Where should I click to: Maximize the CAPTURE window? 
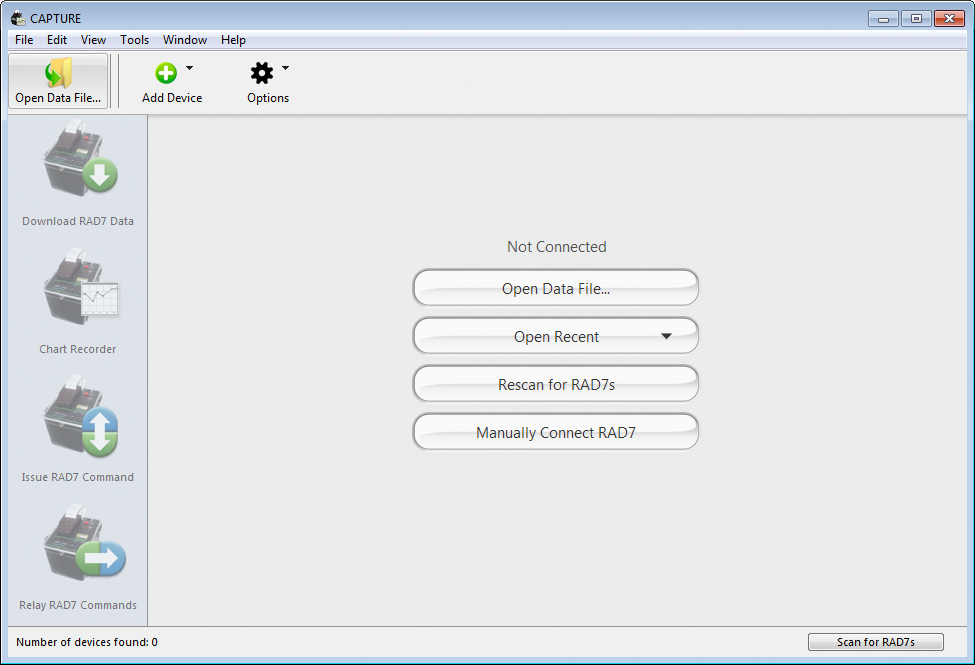click(x=916, y=19)
